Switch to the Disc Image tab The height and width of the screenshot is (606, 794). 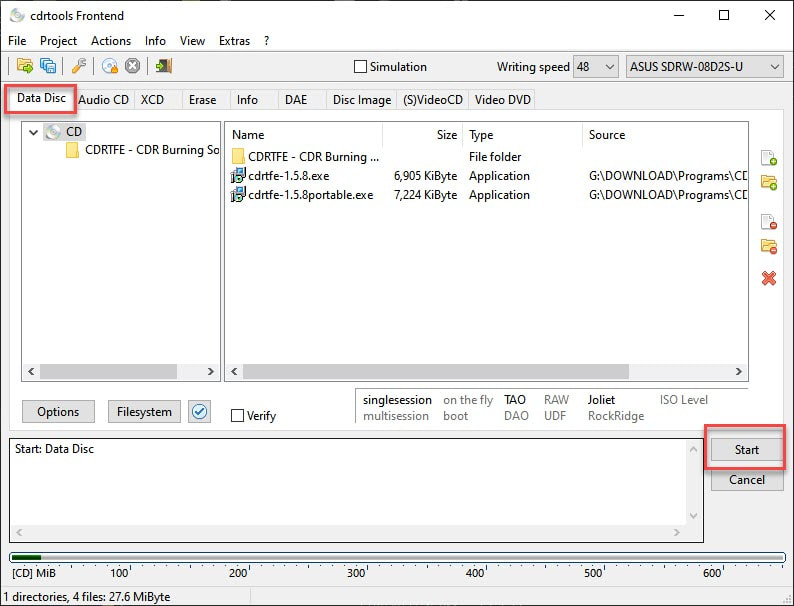pyautogui.click(x=362, y=100)
